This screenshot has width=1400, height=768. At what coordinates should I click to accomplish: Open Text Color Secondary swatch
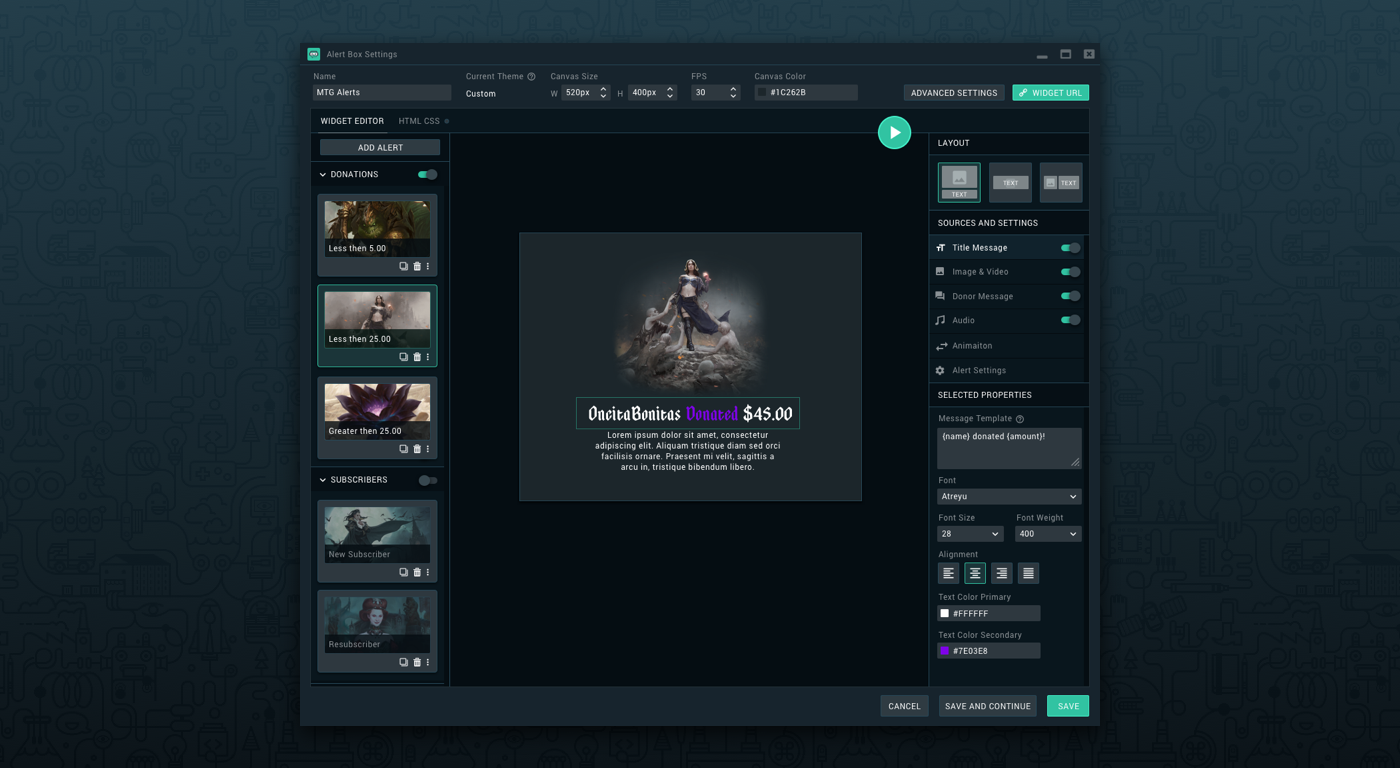(944, 651)
